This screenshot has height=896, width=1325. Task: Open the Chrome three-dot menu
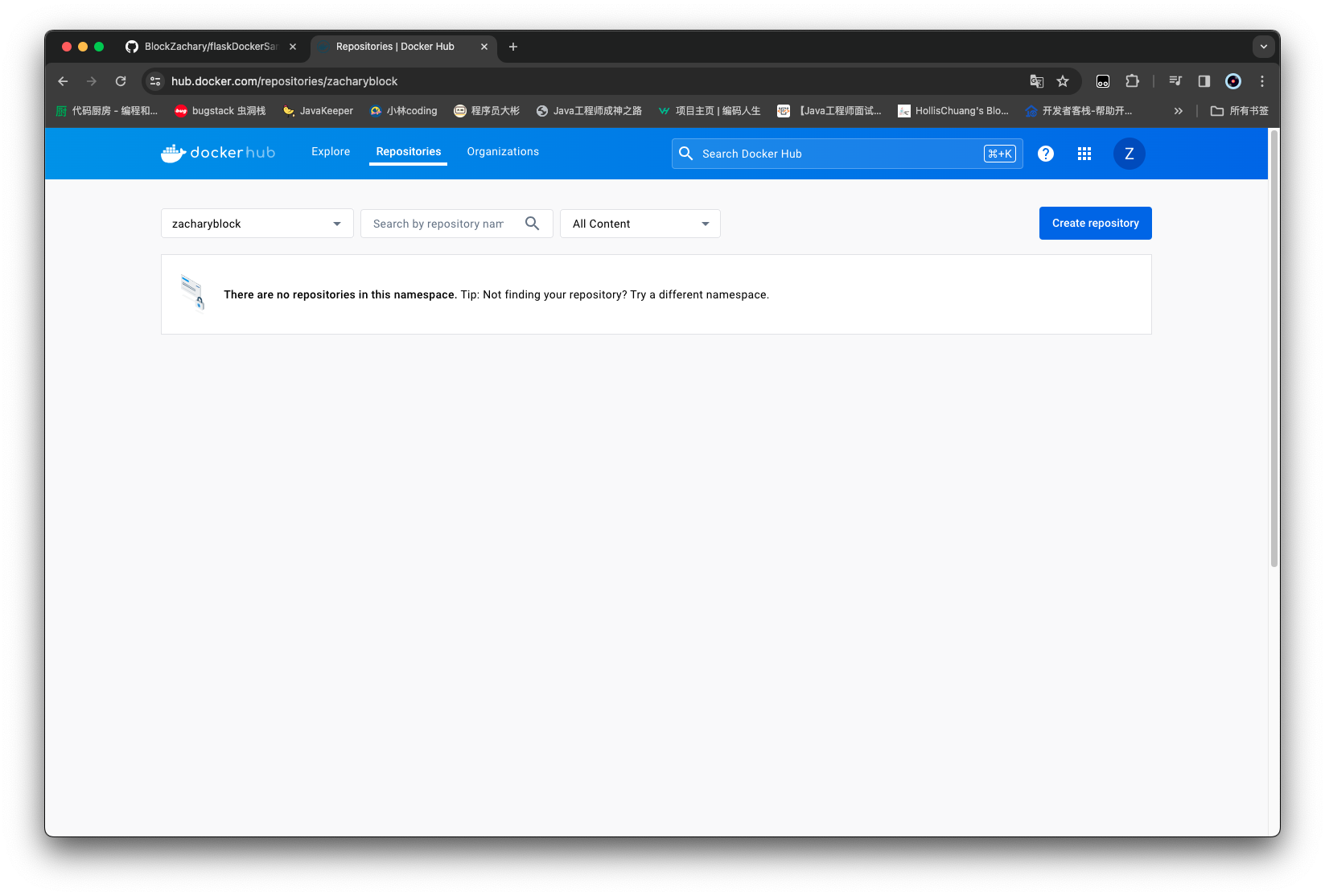1262,81
